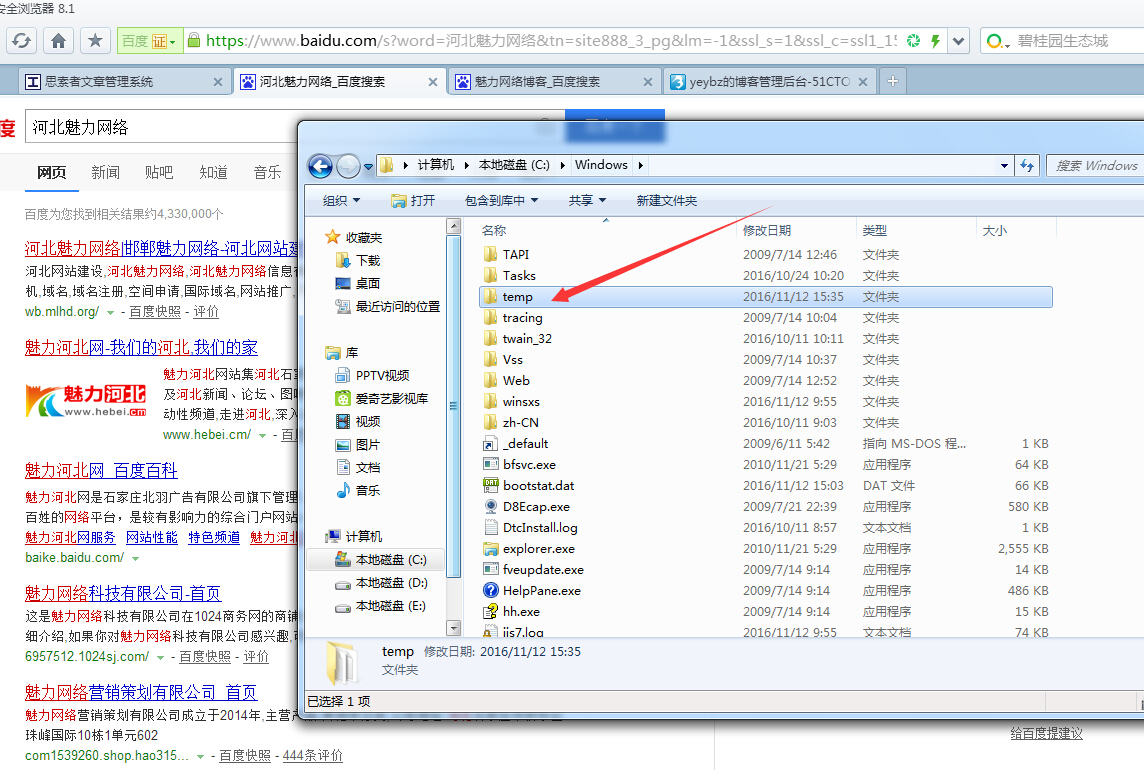Select the zh-CN folder icon
The width and height of the screenshot is (1144, 770).
click(x=490, y=423)
